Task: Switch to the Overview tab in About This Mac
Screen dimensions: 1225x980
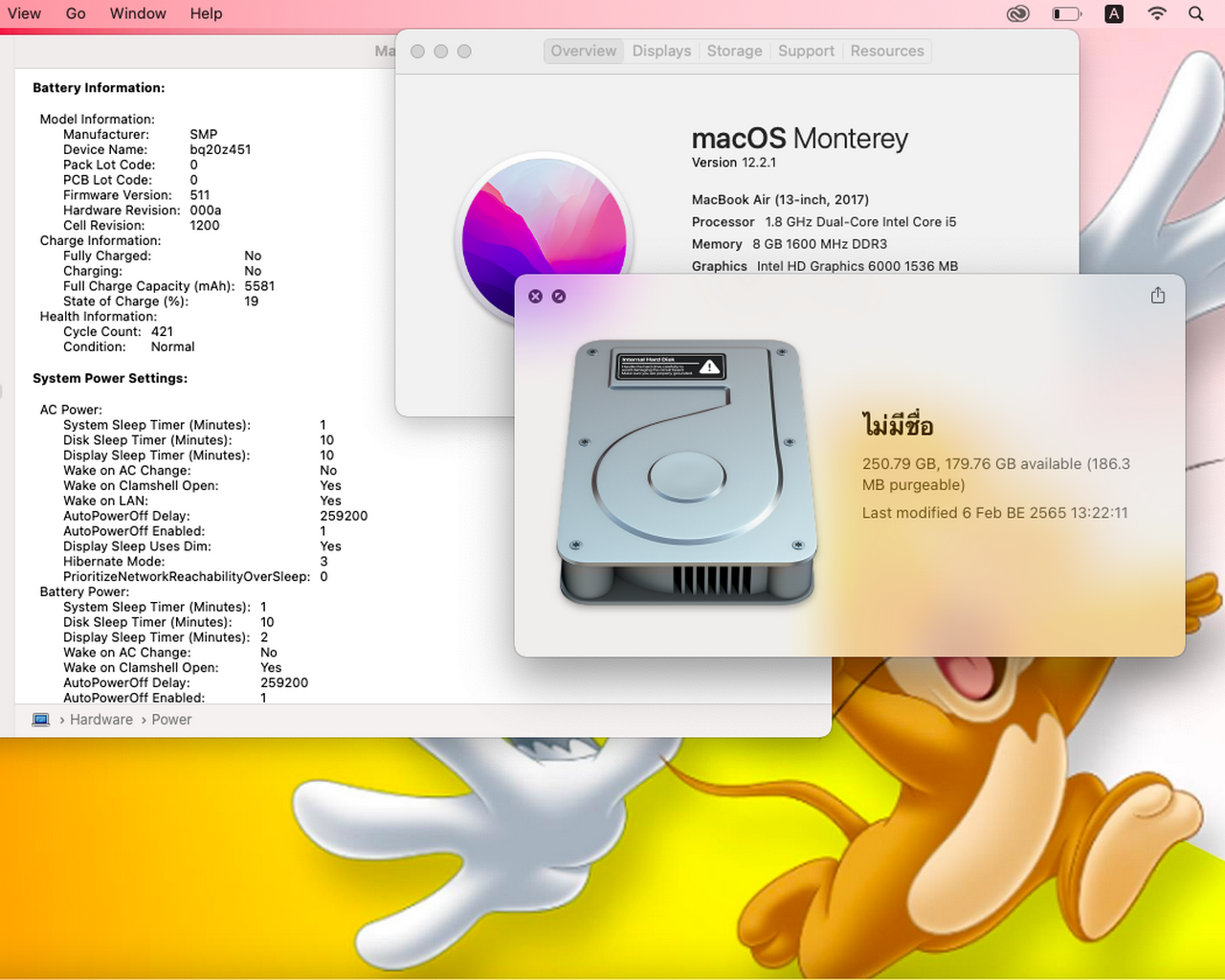Action: 584,51
